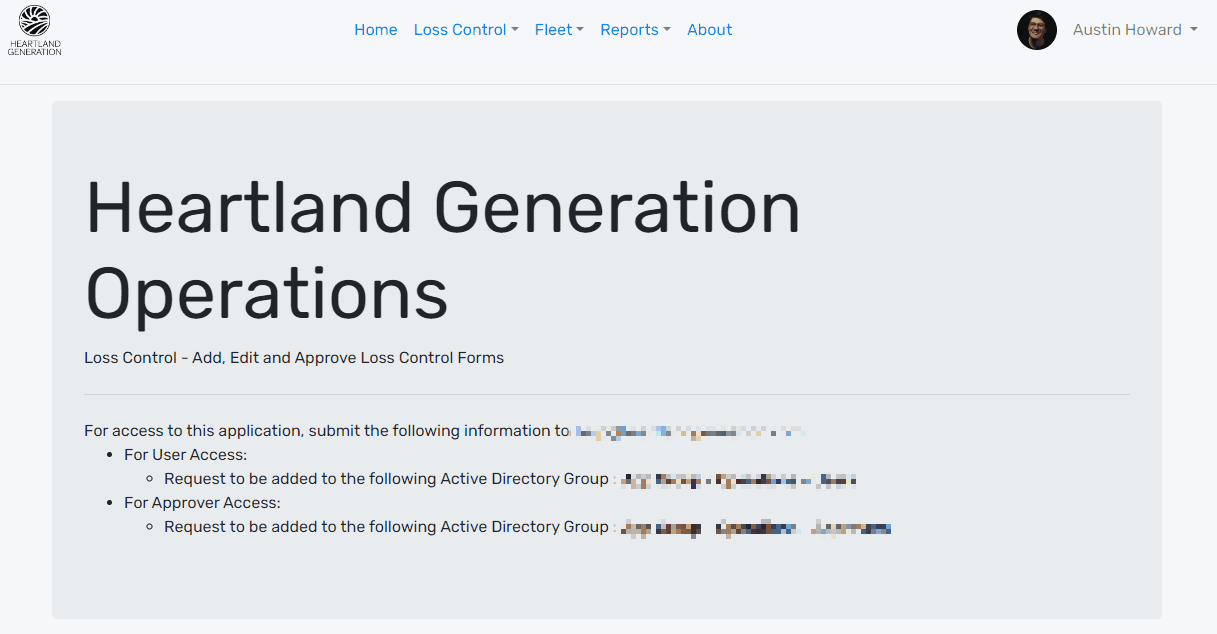
Task: Click the "For Approver Access:" bullet item
Action: 202,503
